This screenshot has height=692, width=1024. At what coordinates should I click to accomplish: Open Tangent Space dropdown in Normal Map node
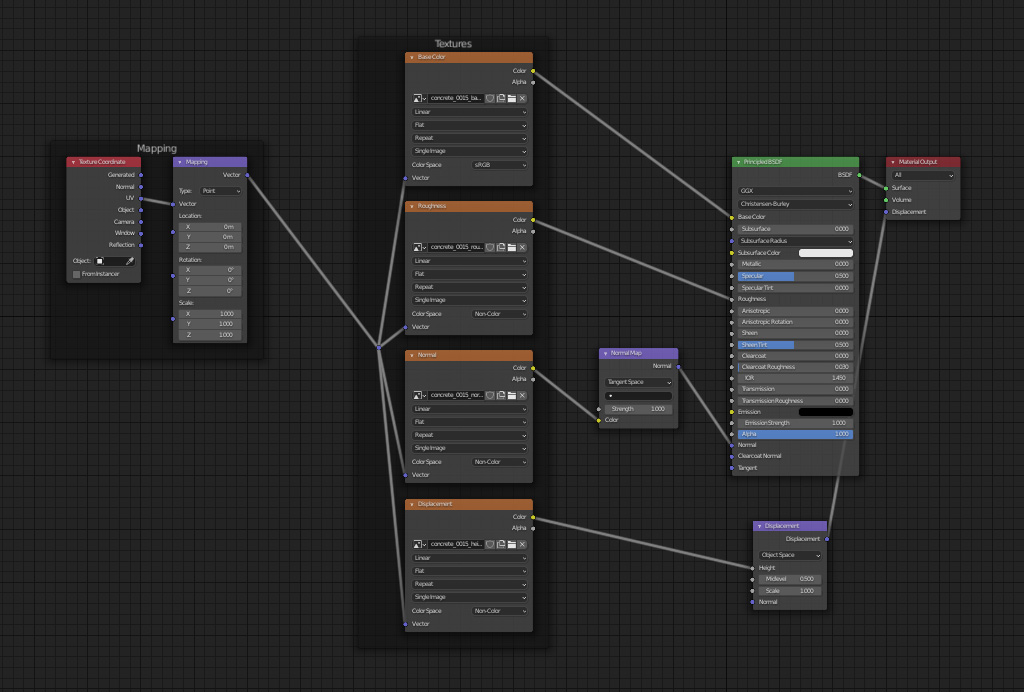click(639, 383)
